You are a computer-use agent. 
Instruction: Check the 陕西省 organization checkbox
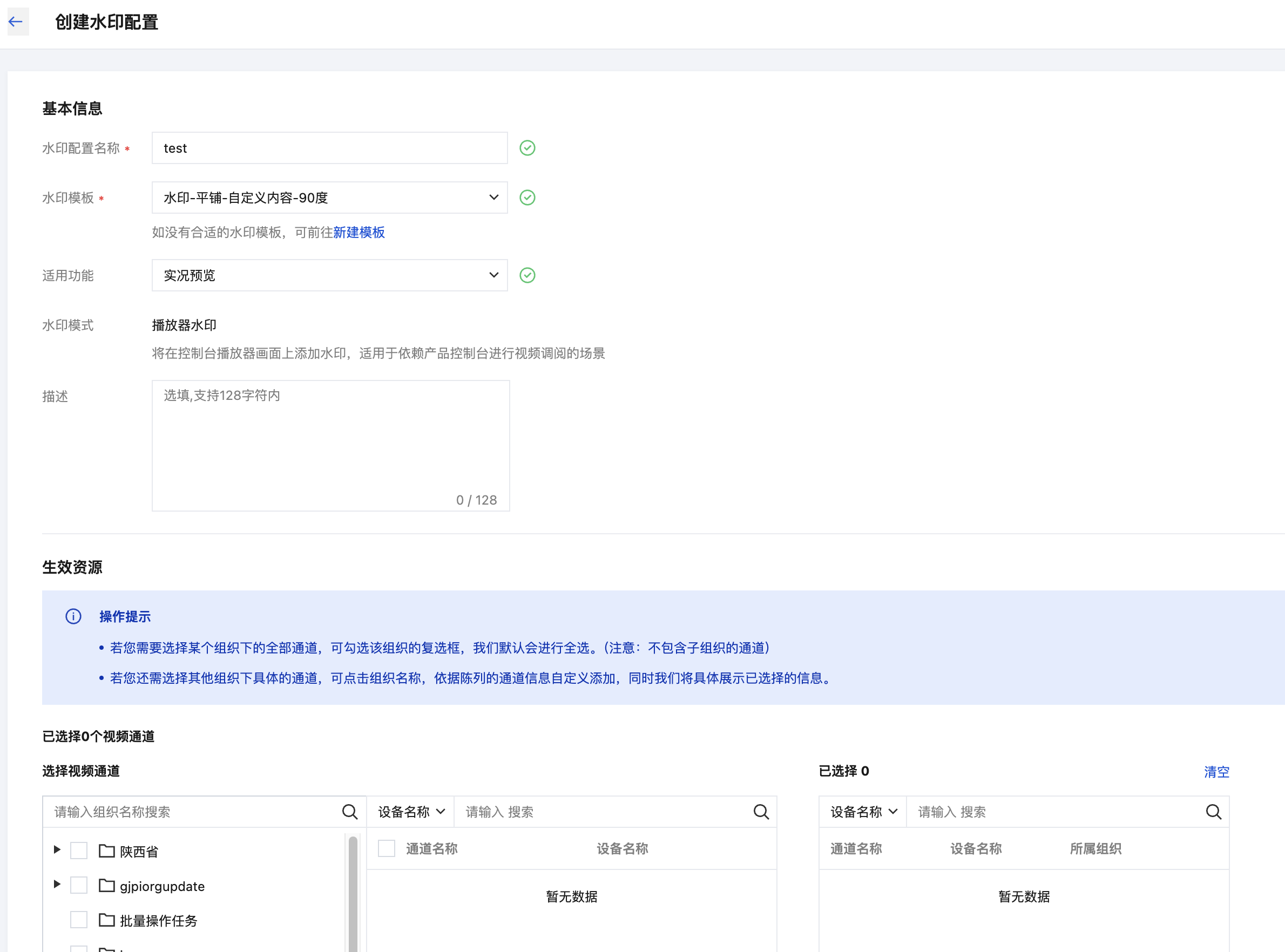pos(79,851)
